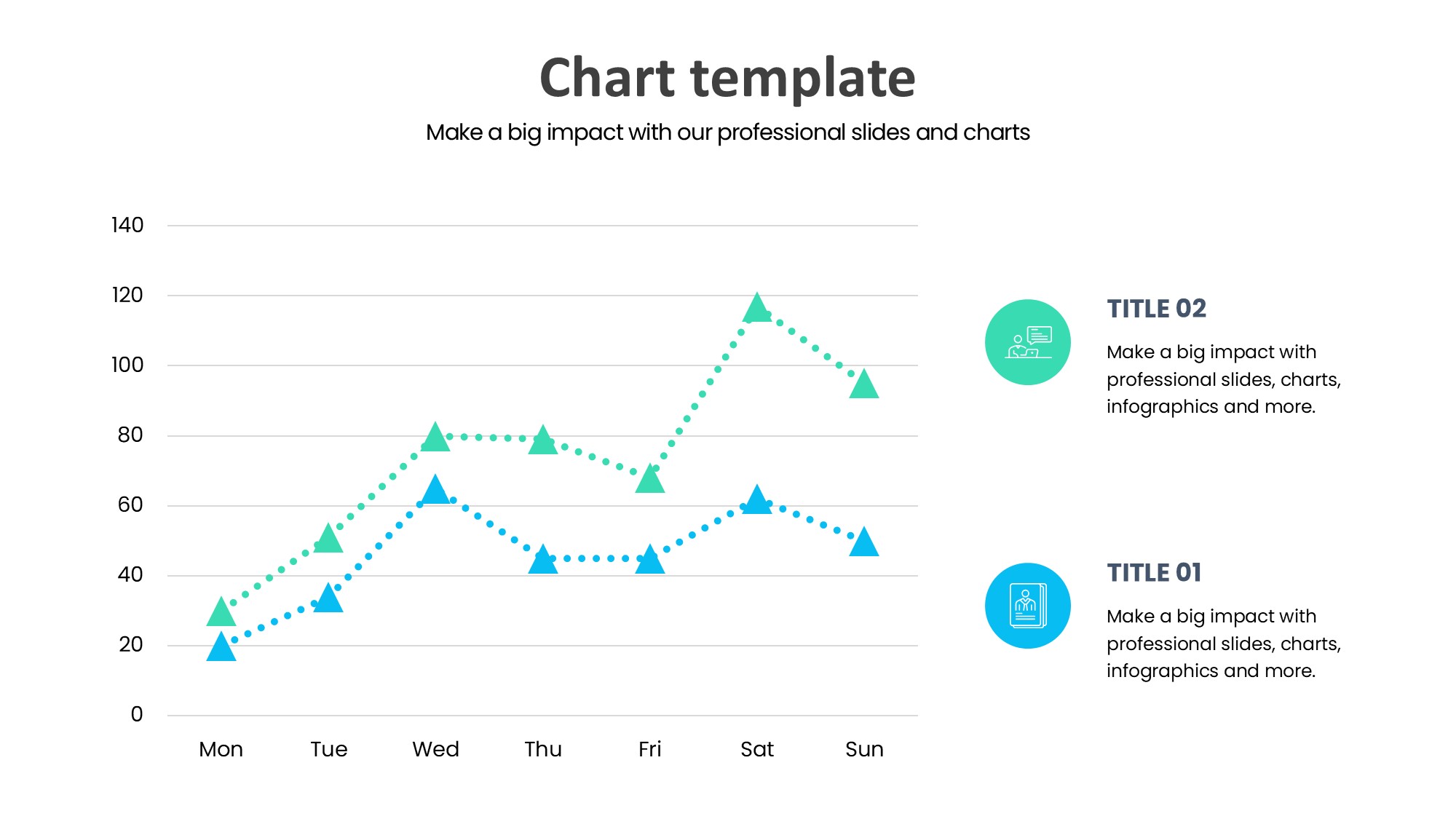Click the Sun axis label
The width and height of the screenshot is (1456, 819).
pos(864,749)
